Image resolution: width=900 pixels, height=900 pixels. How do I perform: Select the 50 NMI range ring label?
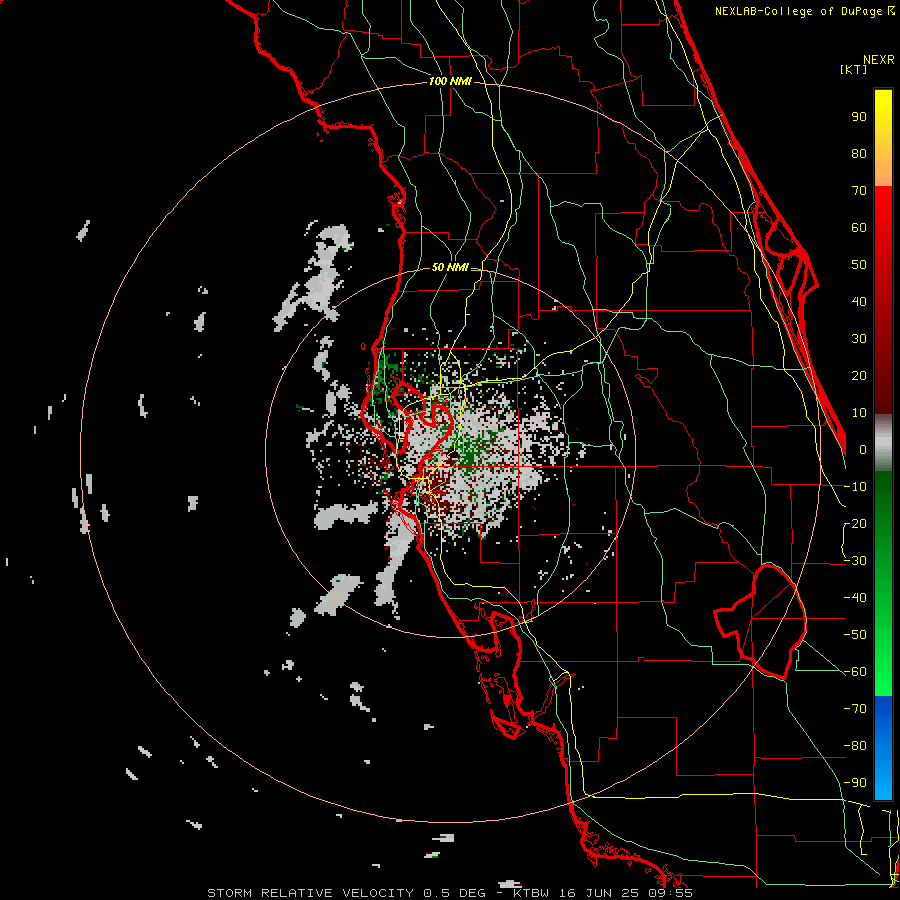tap(450, 267)
